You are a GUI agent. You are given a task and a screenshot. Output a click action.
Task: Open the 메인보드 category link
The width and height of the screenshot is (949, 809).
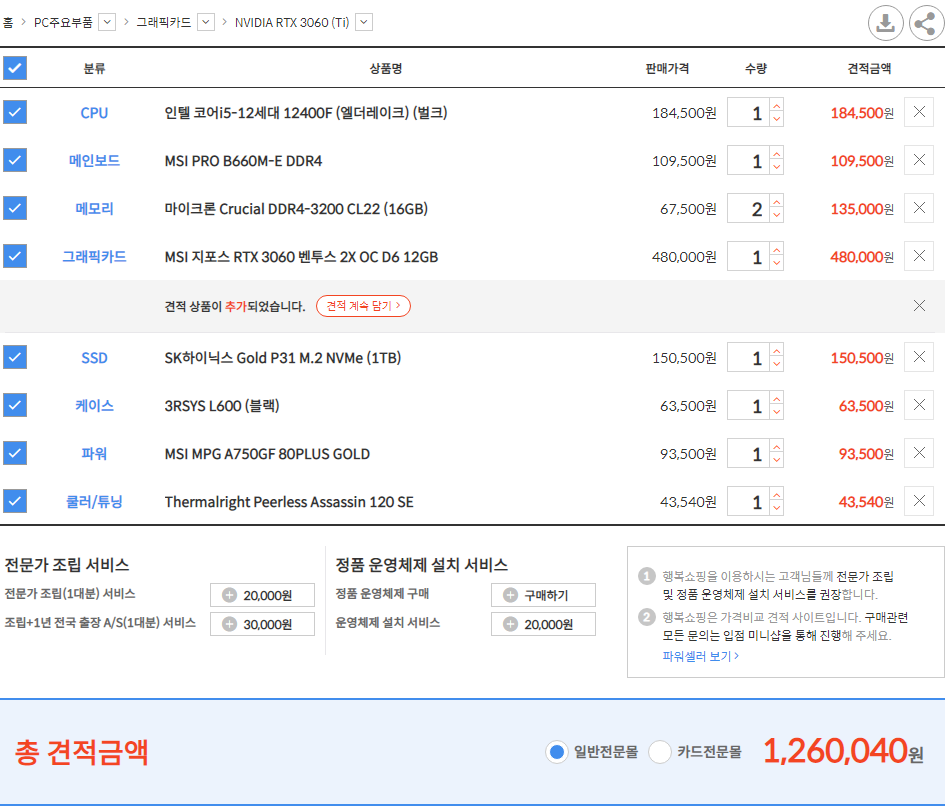pos(94,161)
